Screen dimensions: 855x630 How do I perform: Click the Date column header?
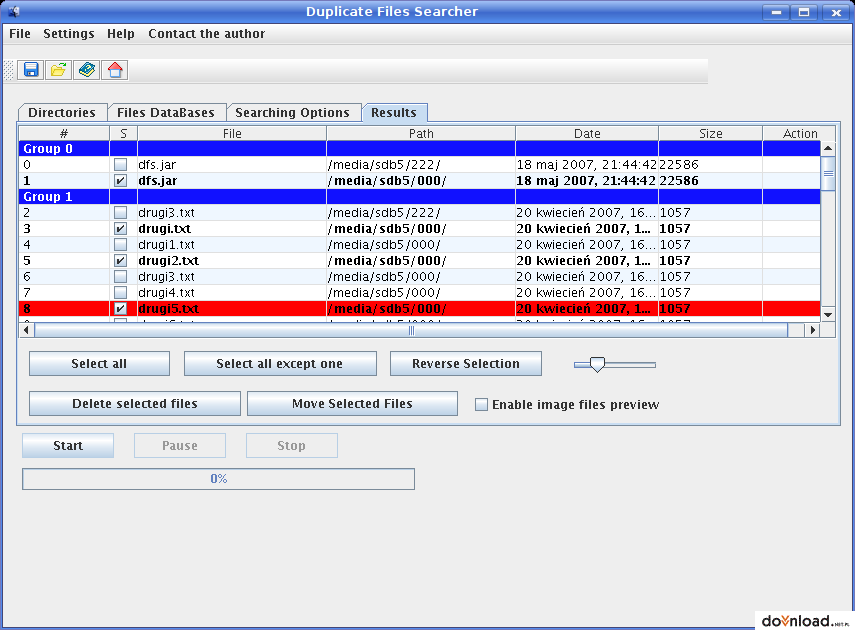pyautogui.click(x=587, y=134)
